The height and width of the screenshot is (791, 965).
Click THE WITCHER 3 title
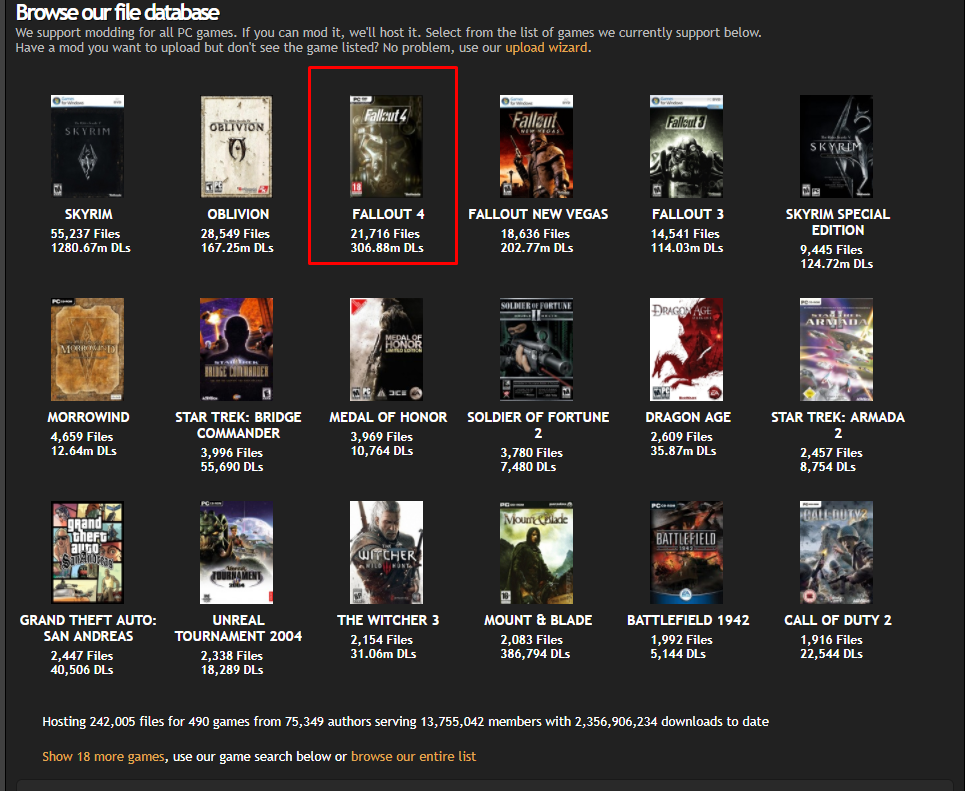[388, 620]
